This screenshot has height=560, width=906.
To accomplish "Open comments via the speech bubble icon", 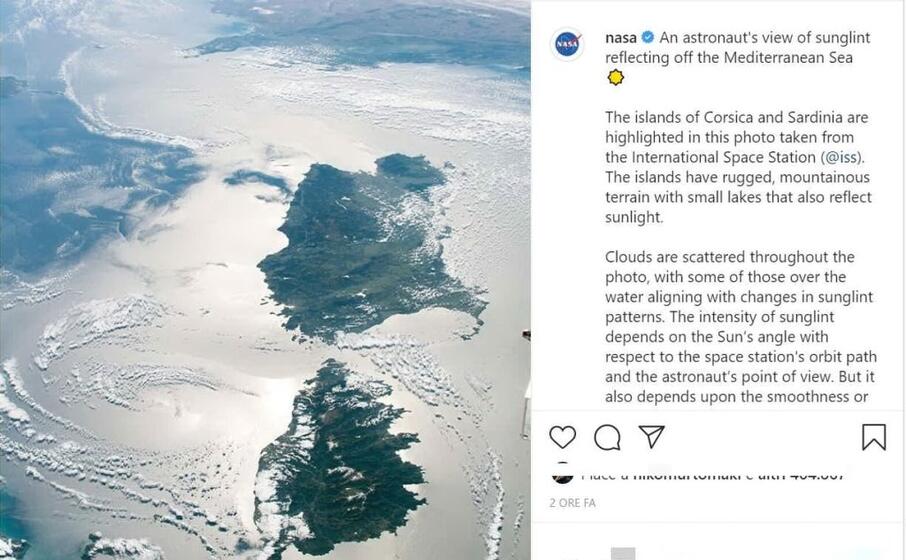I will click(x=607, y=437).
